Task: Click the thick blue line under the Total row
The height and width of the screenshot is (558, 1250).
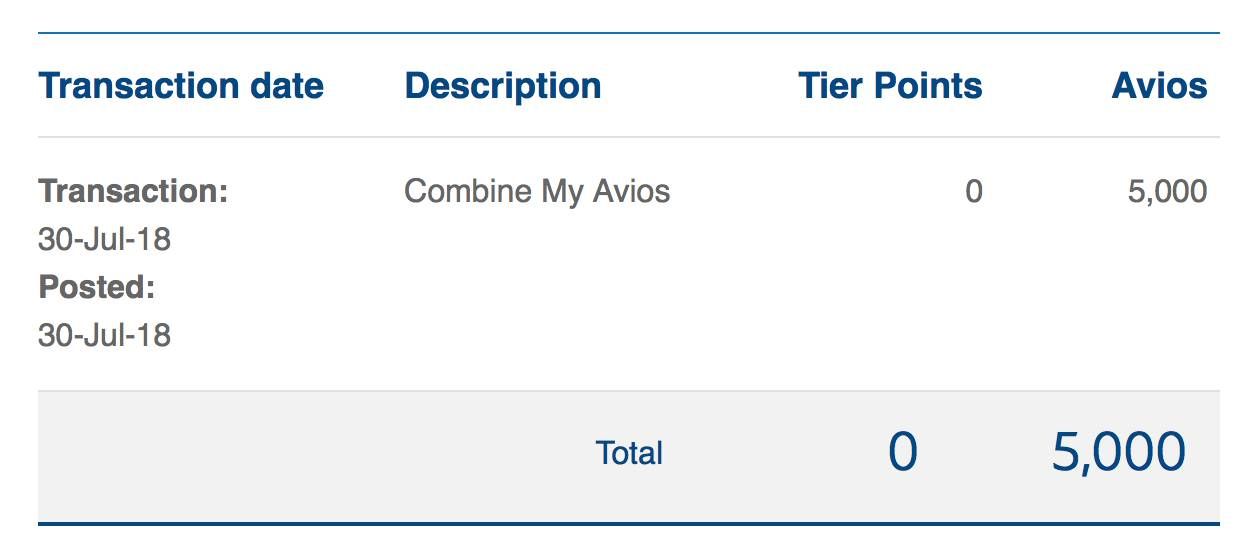Action: pyautogui.click(x=629, y=523)
